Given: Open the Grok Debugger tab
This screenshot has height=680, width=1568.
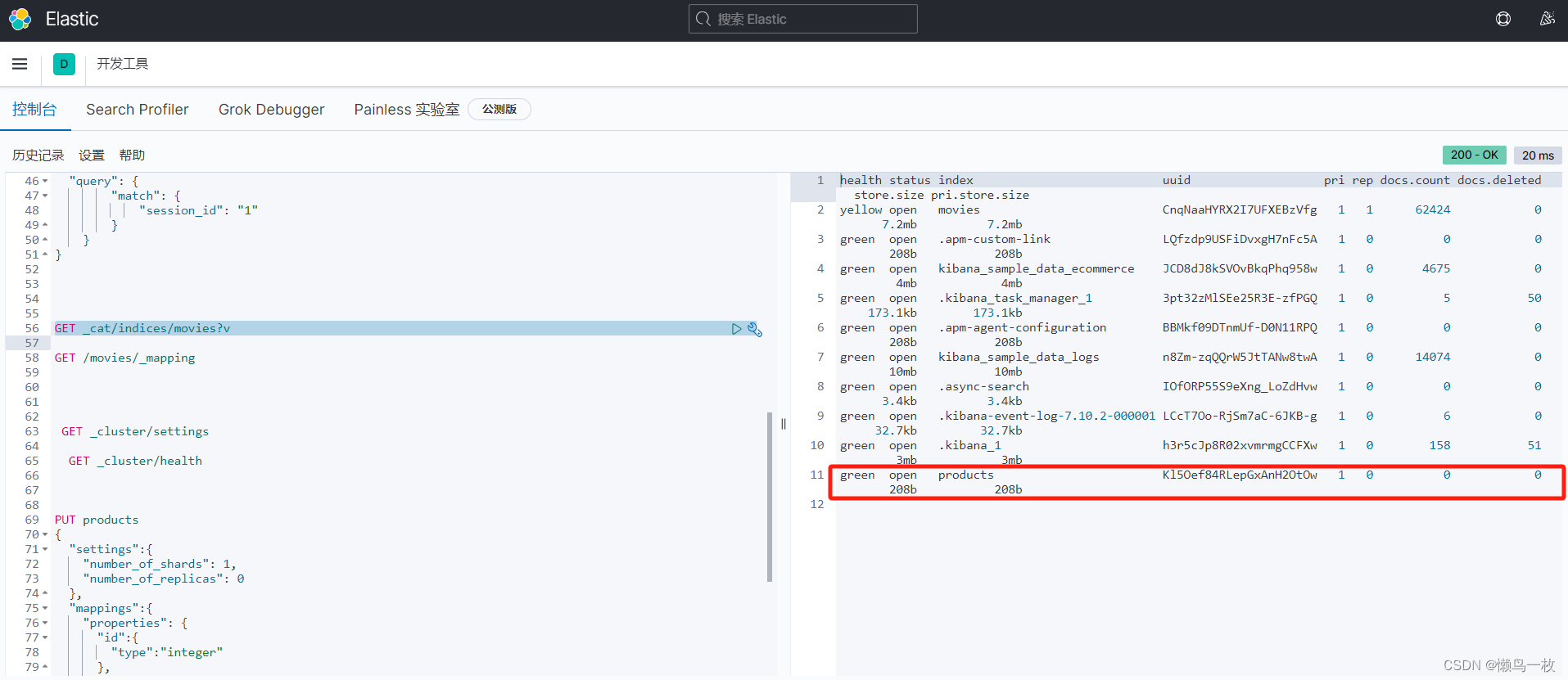Looking at the screenshot, I should (271, 110).
